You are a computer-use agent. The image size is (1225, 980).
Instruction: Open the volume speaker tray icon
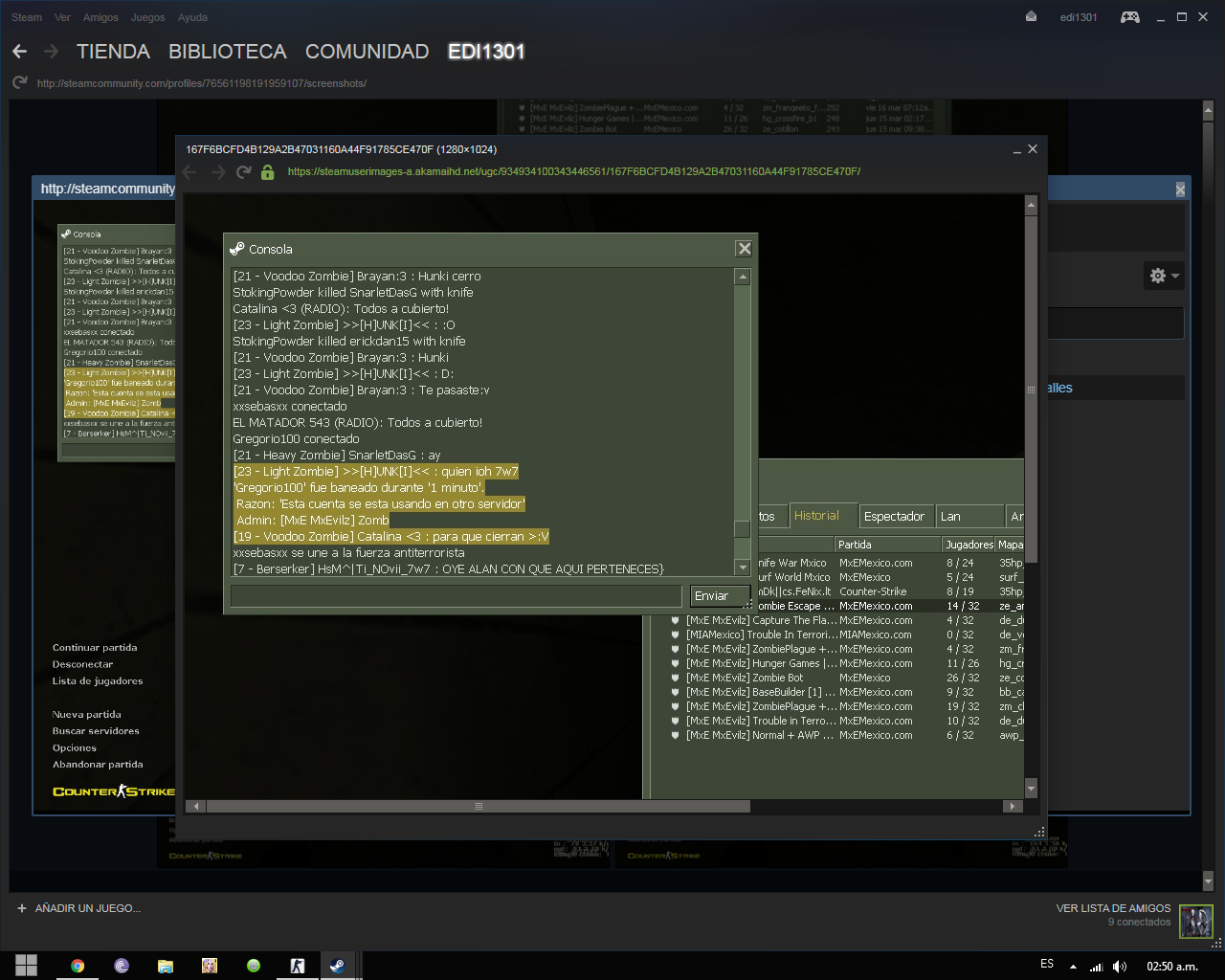[1120, 967]
